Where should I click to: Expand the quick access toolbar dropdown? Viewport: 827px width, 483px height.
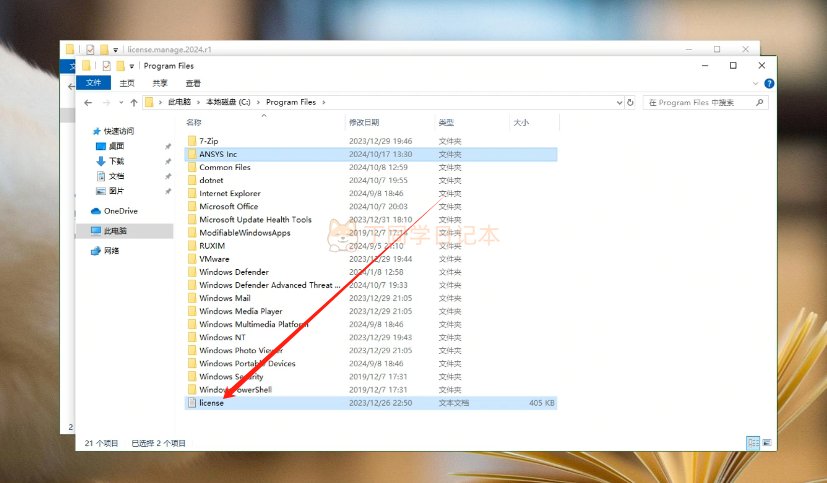(x=131, y=66)
